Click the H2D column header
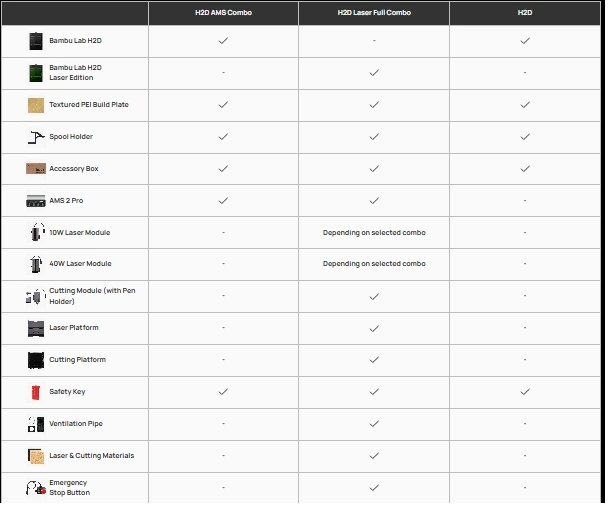 point(524,12)
